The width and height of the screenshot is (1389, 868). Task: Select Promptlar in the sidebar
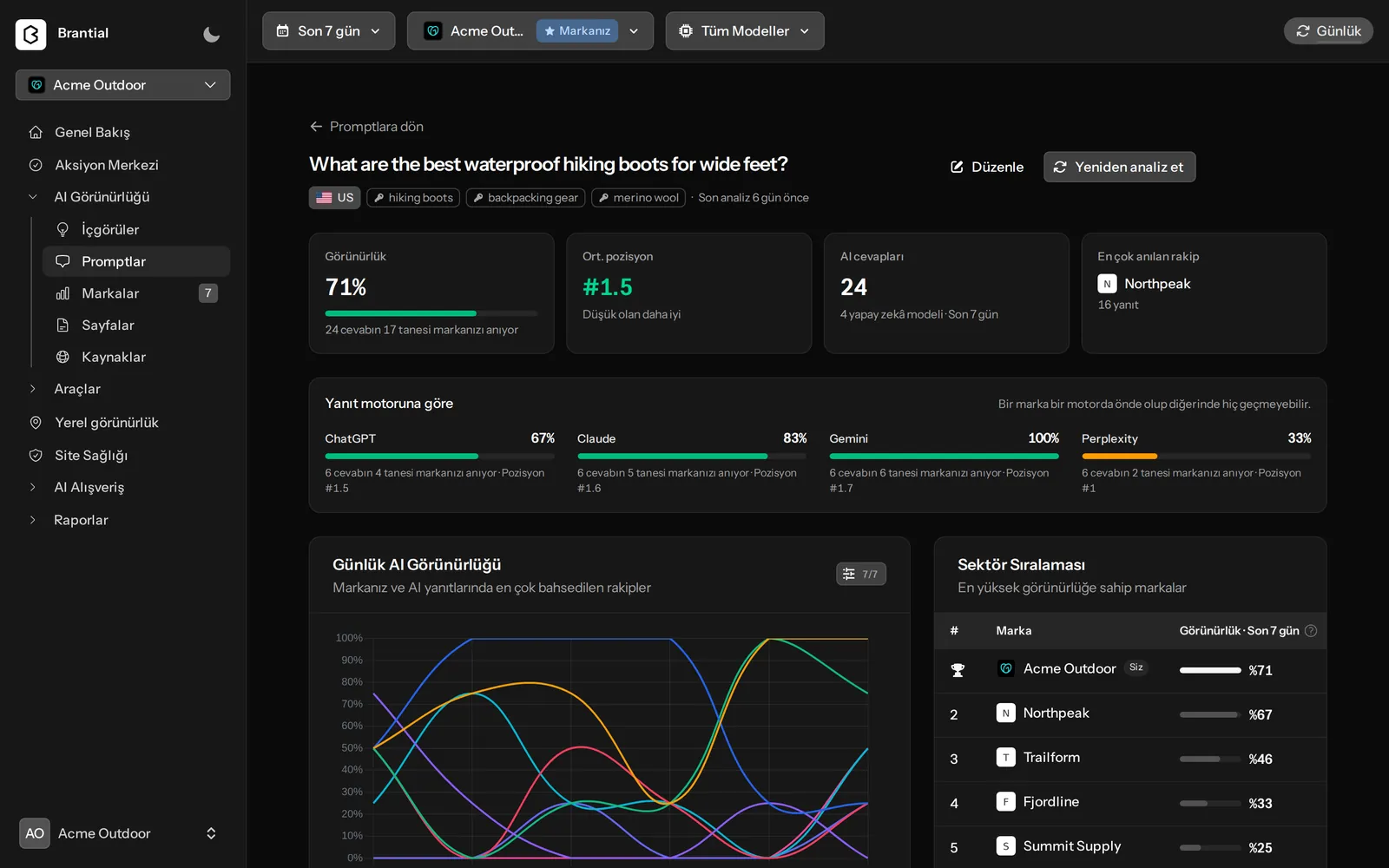(x=136, y=261)
